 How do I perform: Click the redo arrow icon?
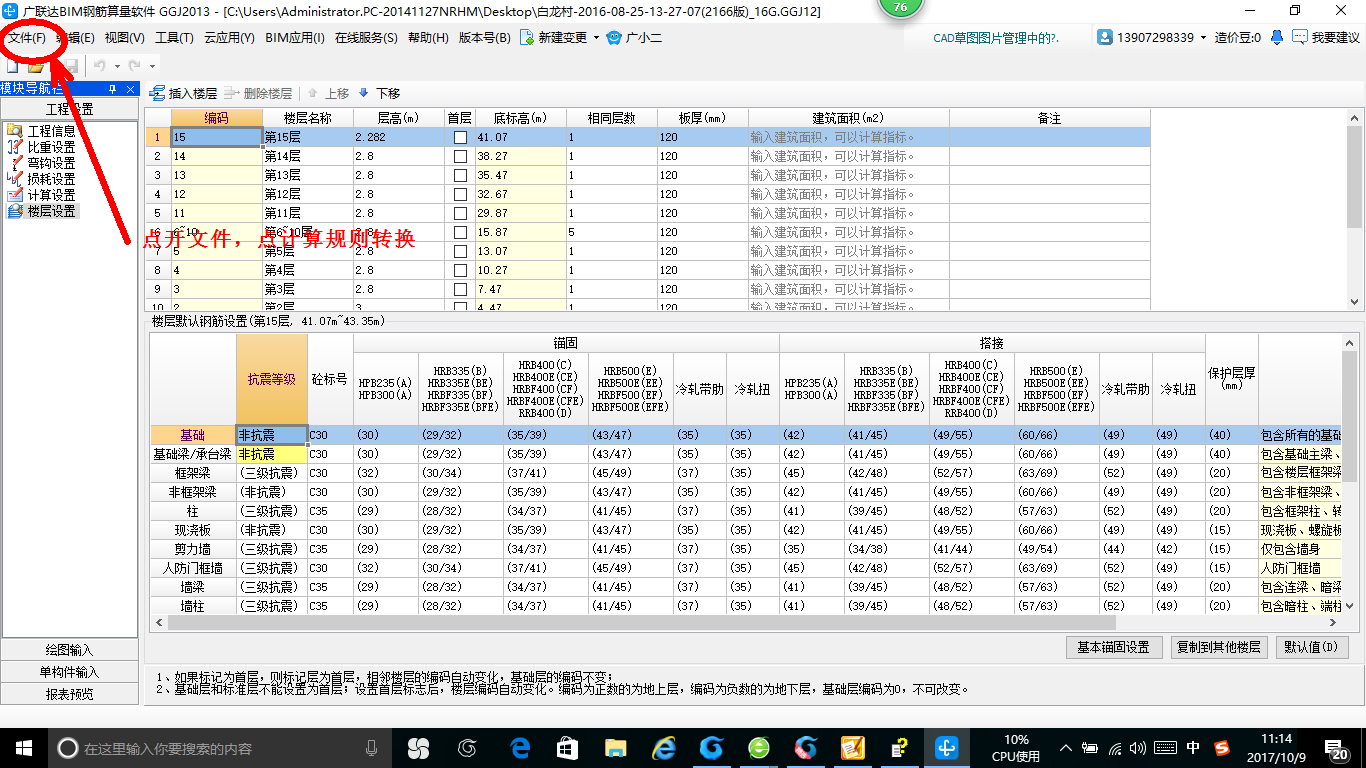pyautogui.click(x=135, y=66)
